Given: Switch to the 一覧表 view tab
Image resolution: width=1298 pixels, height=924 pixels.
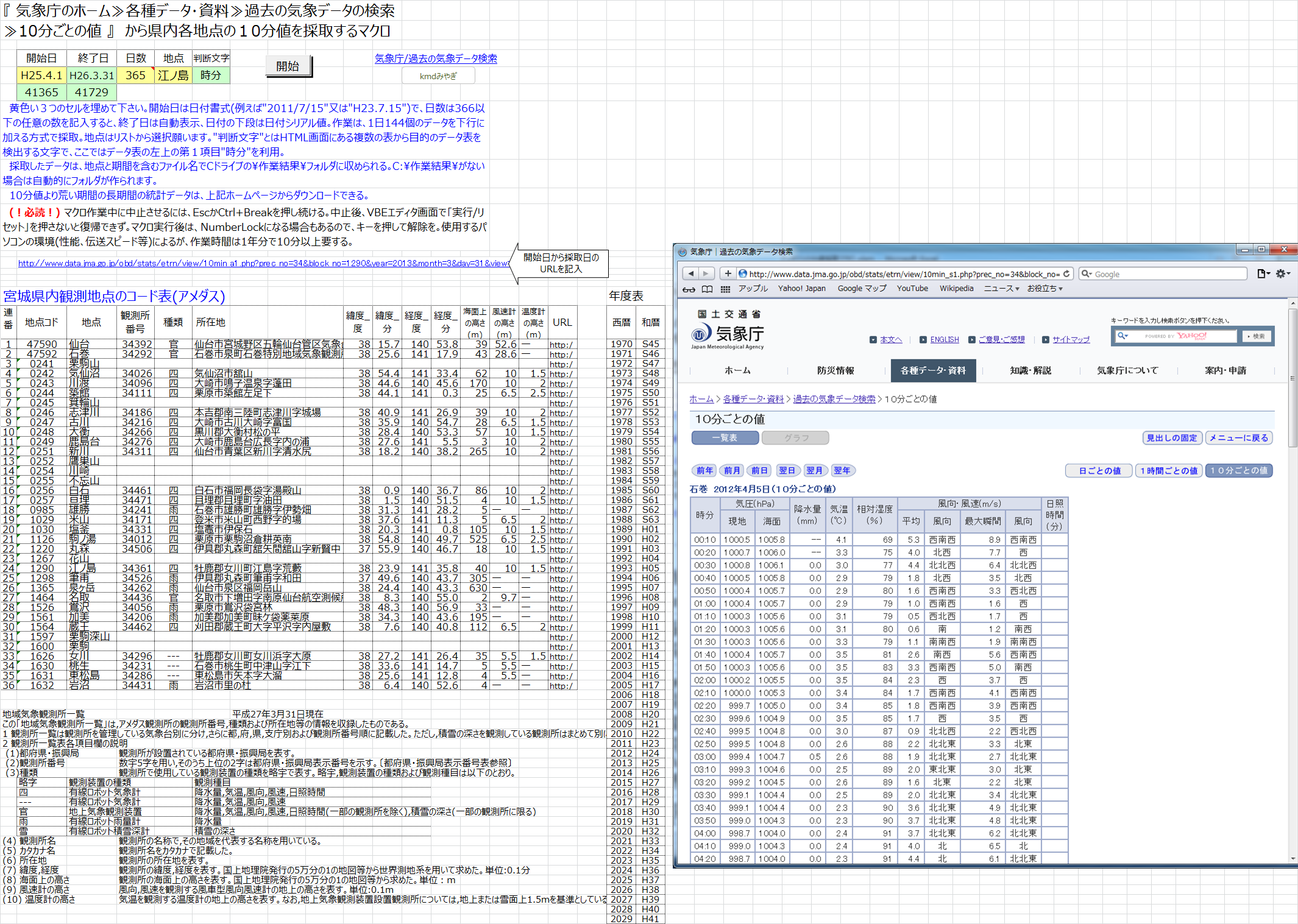Looking at the screenshot, I should (x=725, y=437).
